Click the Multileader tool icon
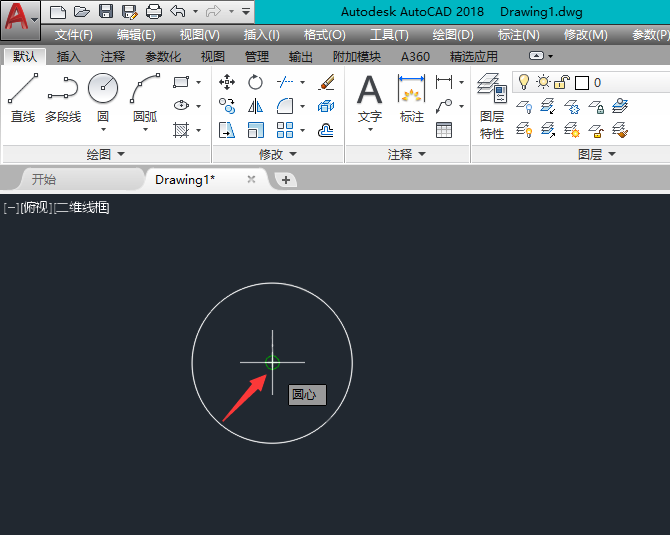 (444, 106)
